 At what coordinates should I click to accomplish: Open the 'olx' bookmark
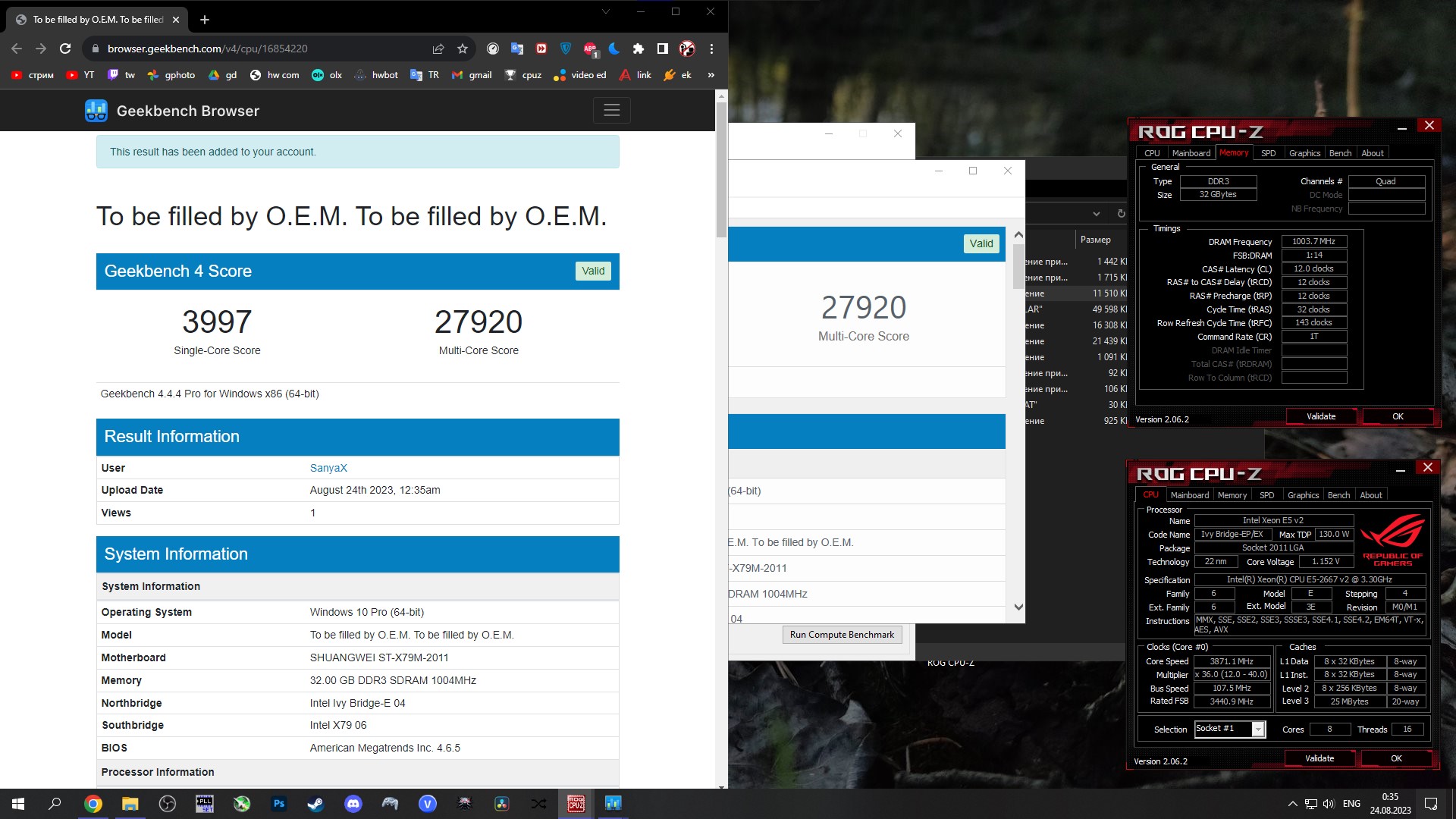pyautogui.click(x=327, y=75)
